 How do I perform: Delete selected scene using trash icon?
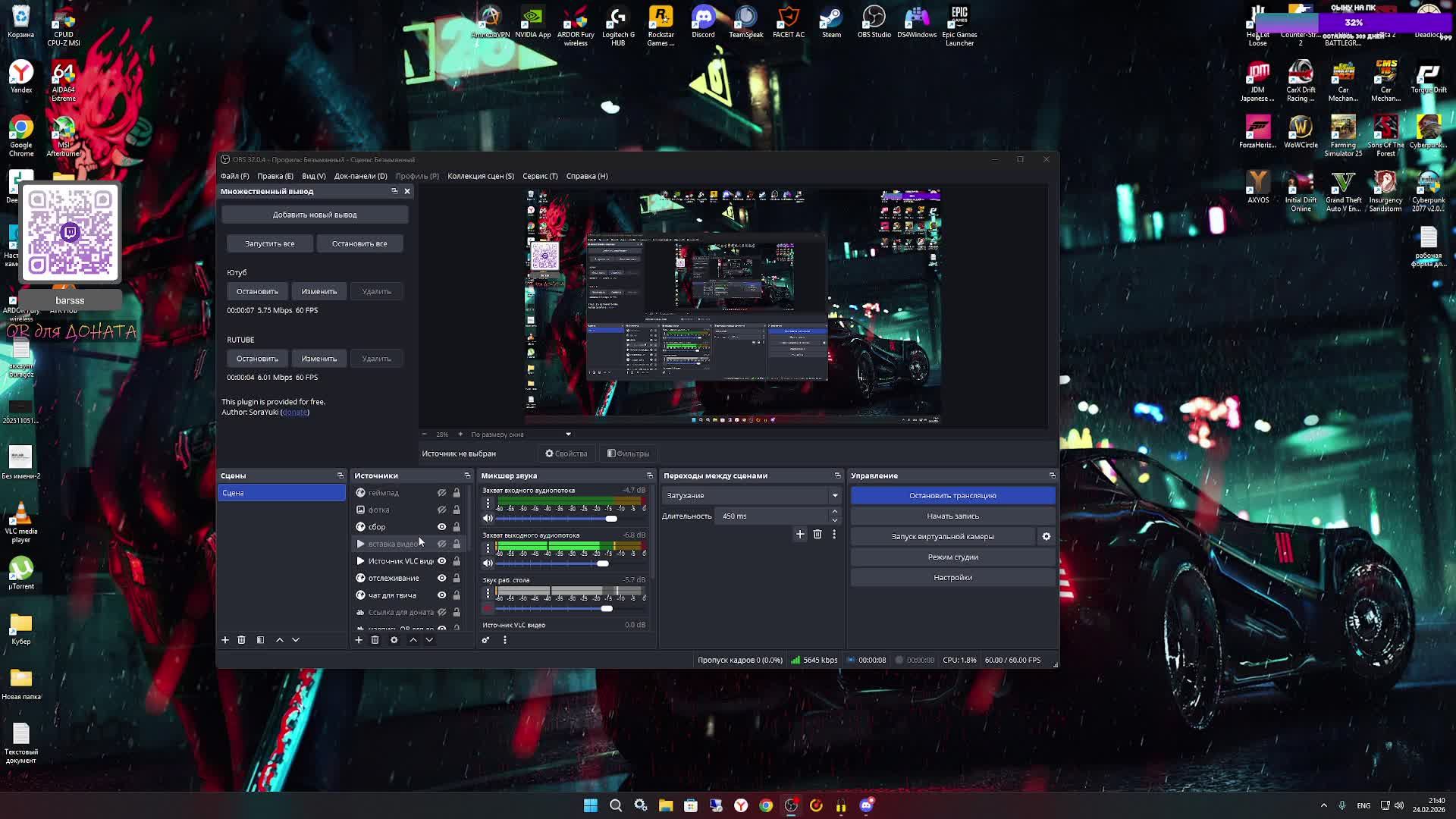[241, 640]
